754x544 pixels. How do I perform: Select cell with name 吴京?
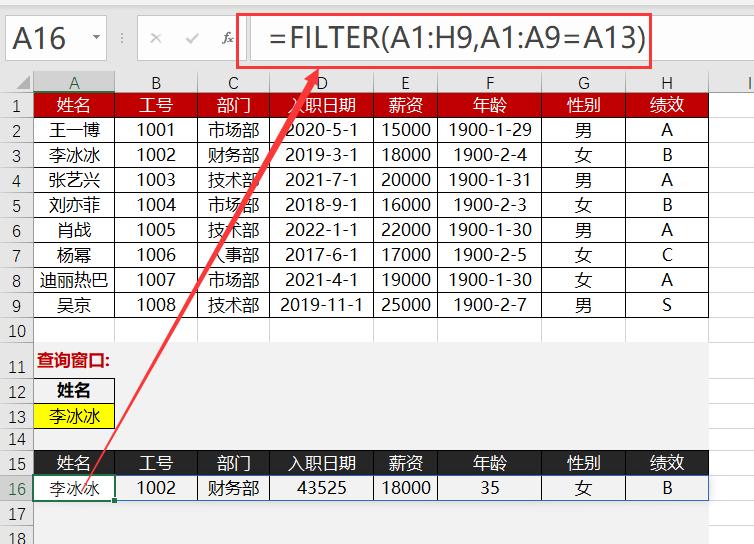(74, 305)
